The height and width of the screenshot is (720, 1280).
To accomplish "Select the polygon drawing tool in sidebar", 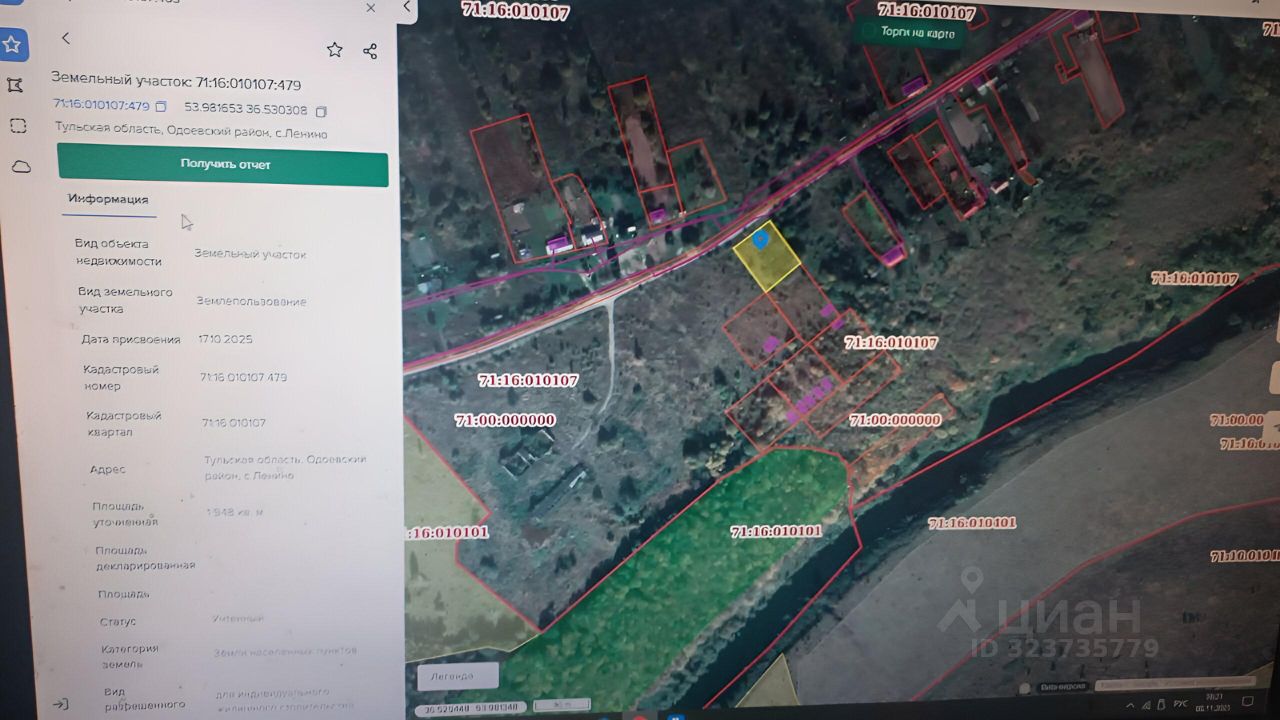I will pos(14,85).
